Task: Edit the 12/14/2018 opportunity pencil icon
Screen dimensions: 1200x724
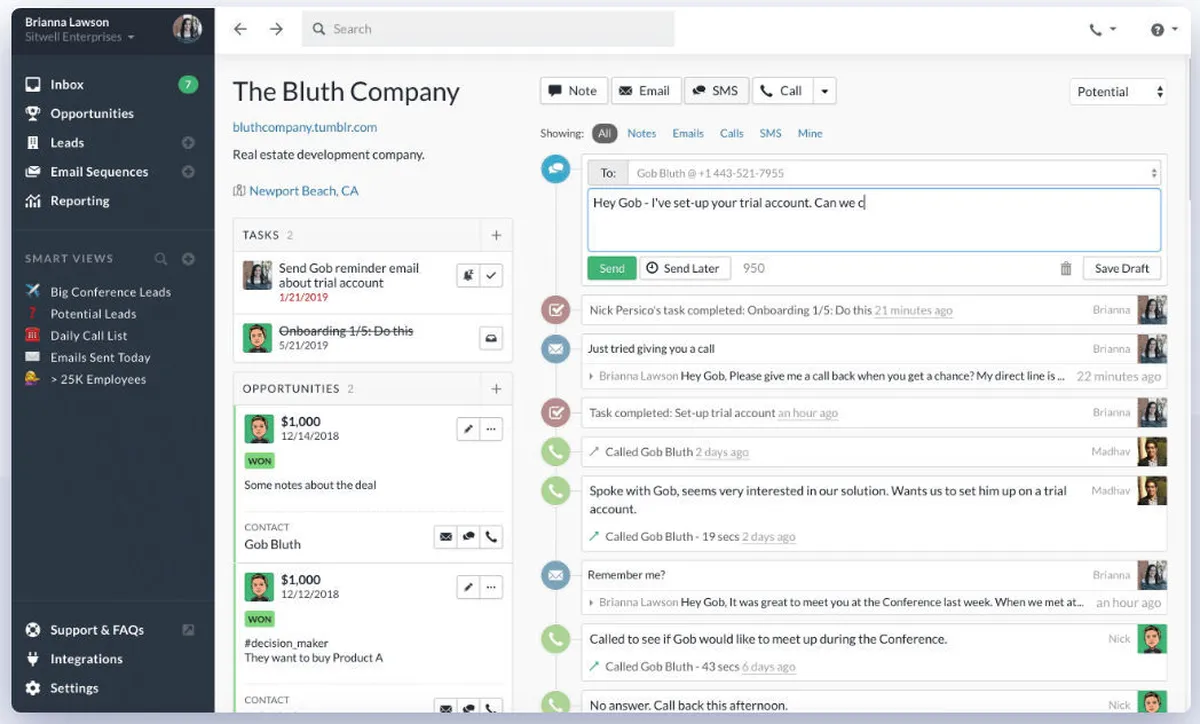Action: 467,429
